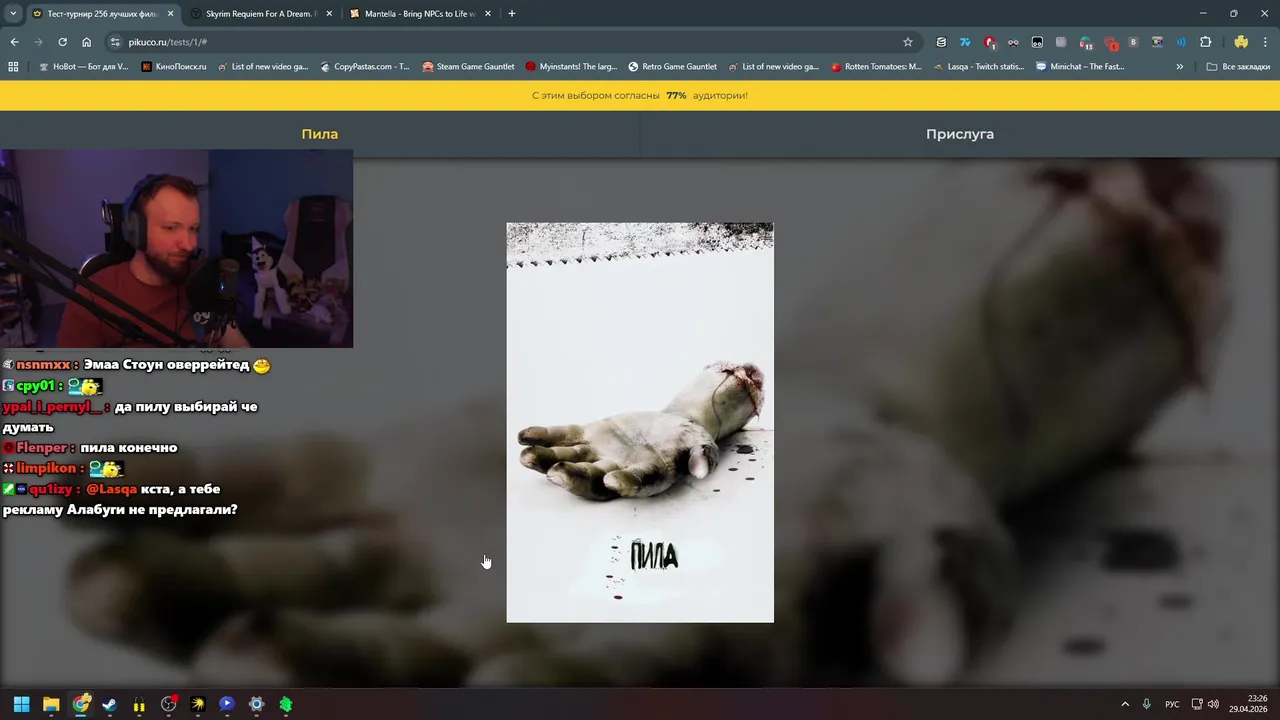The image size is (1280, 720).
Task: Show hidden system tray icons
Action: 1125,704
